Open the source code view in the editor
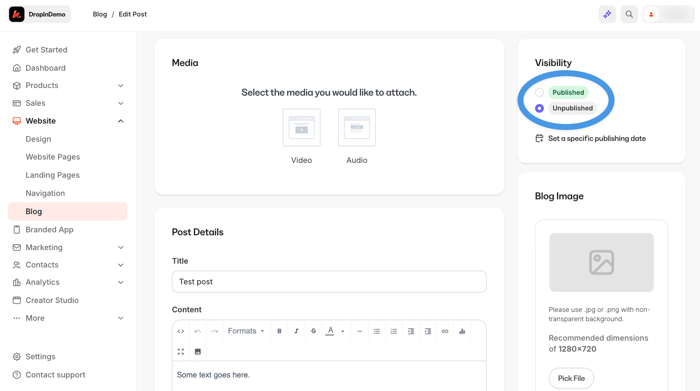700x391 pixels. (x=181, y=331)
